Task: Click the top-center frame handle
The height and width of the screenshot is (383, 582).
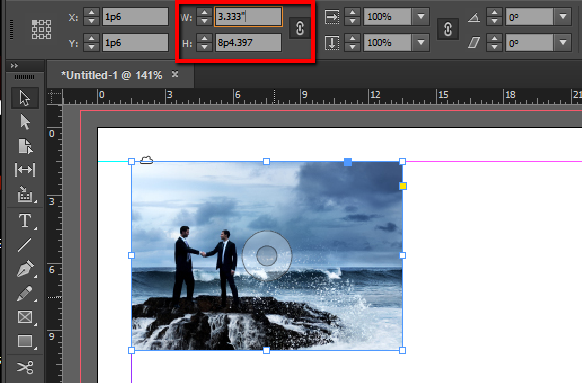Action: coord(267,161)
